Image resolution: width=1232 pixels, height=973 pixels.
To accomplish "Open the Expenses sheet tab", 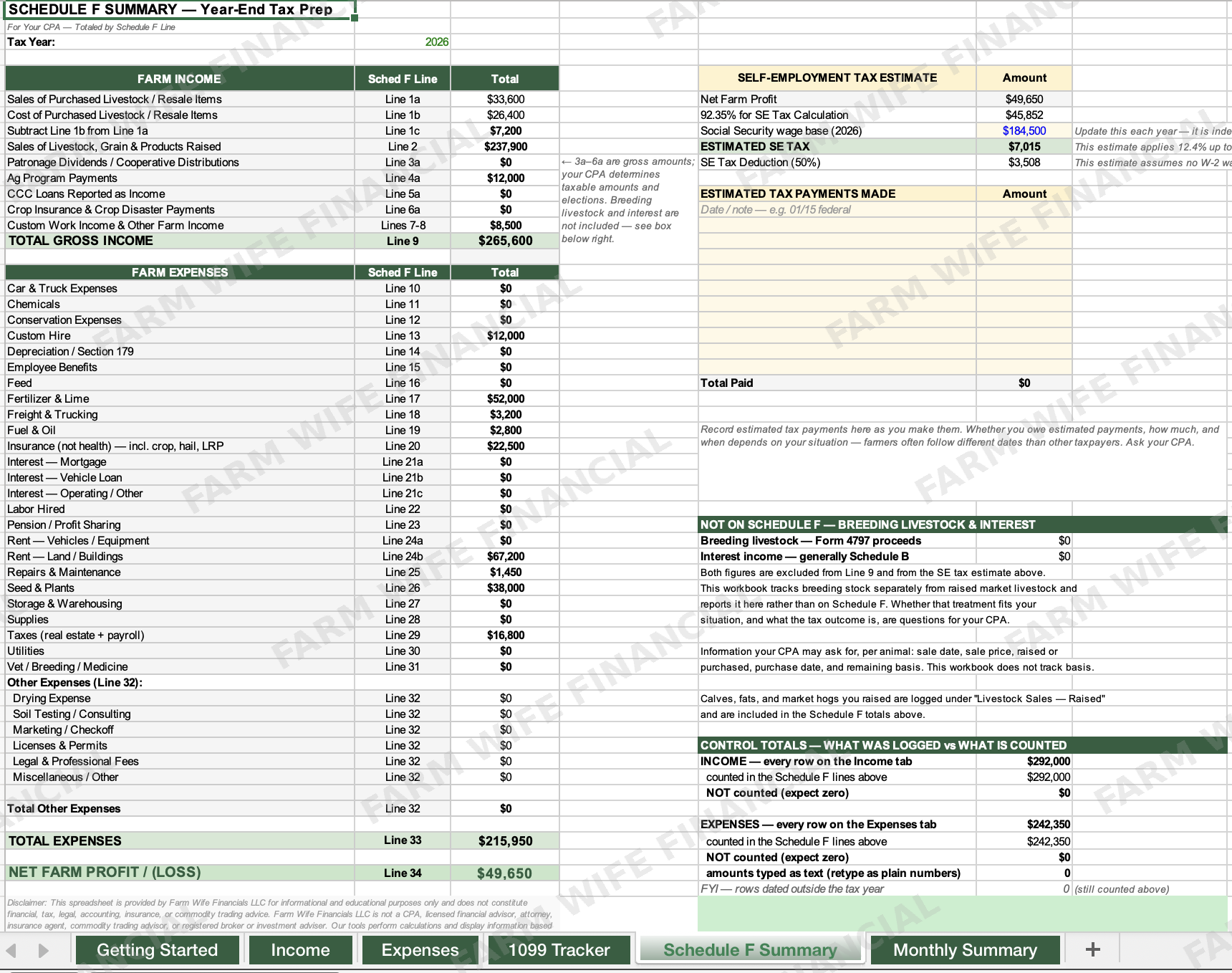I will pyautogui.click(x=420, y=950).
